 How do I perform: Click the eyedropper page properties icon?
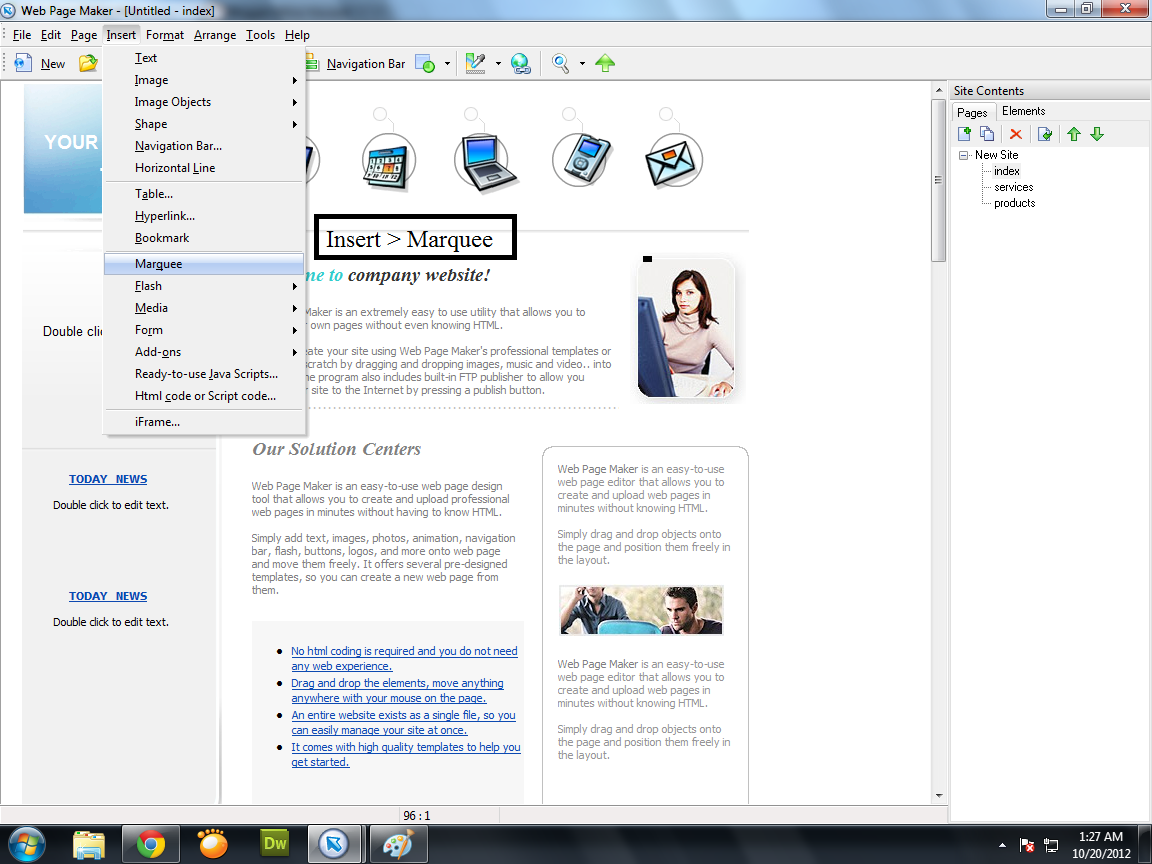[475, 64]
